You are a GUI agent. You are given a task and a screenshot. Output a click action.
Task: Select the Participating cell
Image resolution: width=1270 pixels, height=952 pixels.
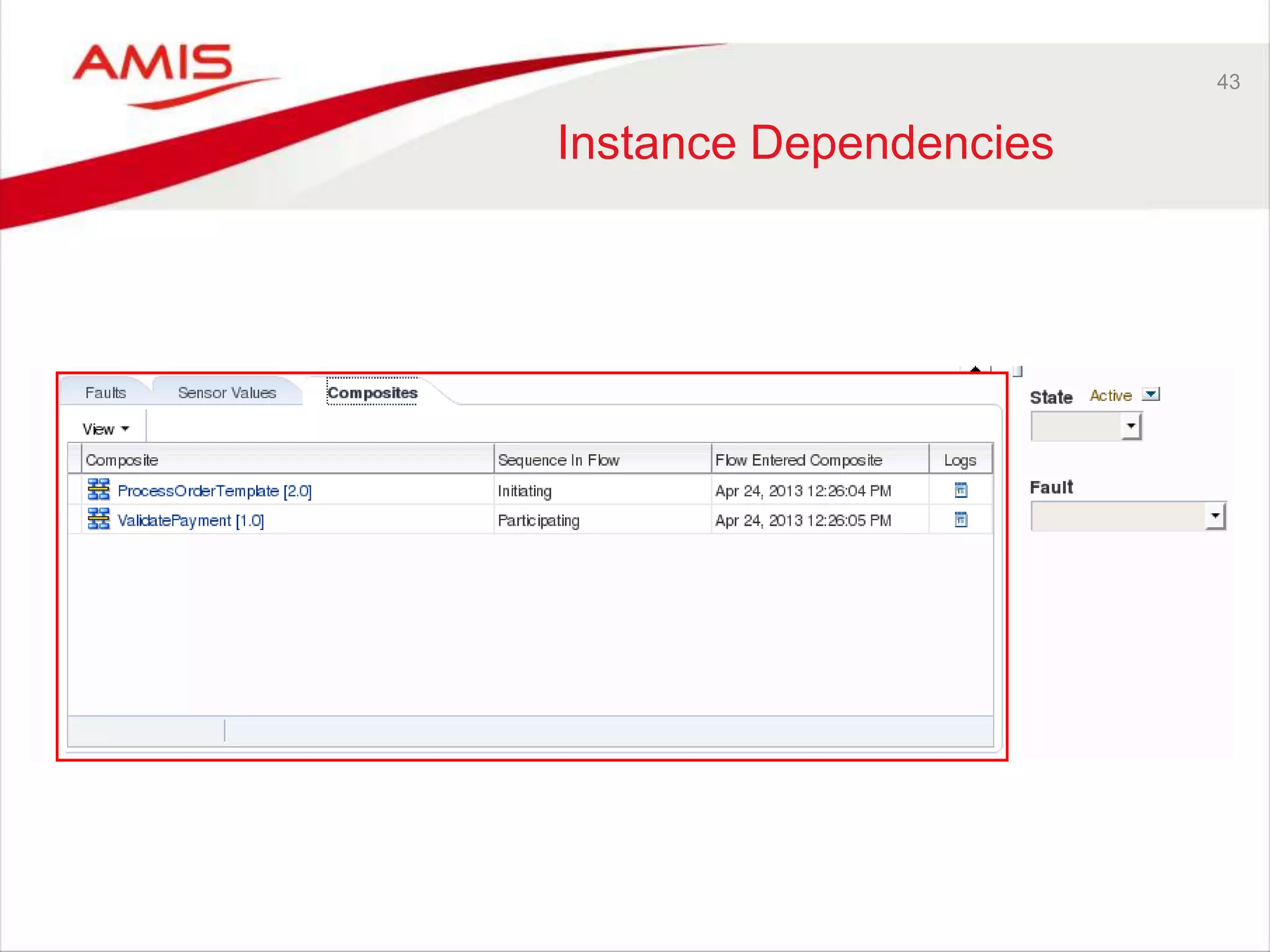pyautogui.click(x=603, y=521)
